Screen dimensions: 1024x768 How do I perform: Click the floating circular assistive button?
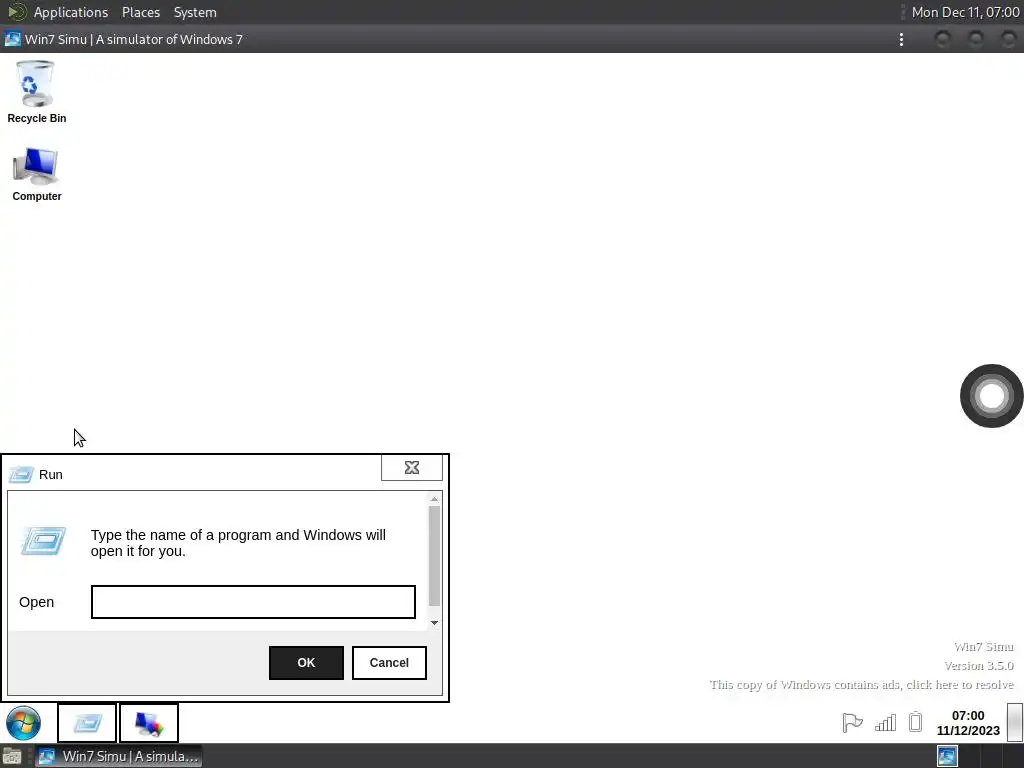[x=991, y=396]
